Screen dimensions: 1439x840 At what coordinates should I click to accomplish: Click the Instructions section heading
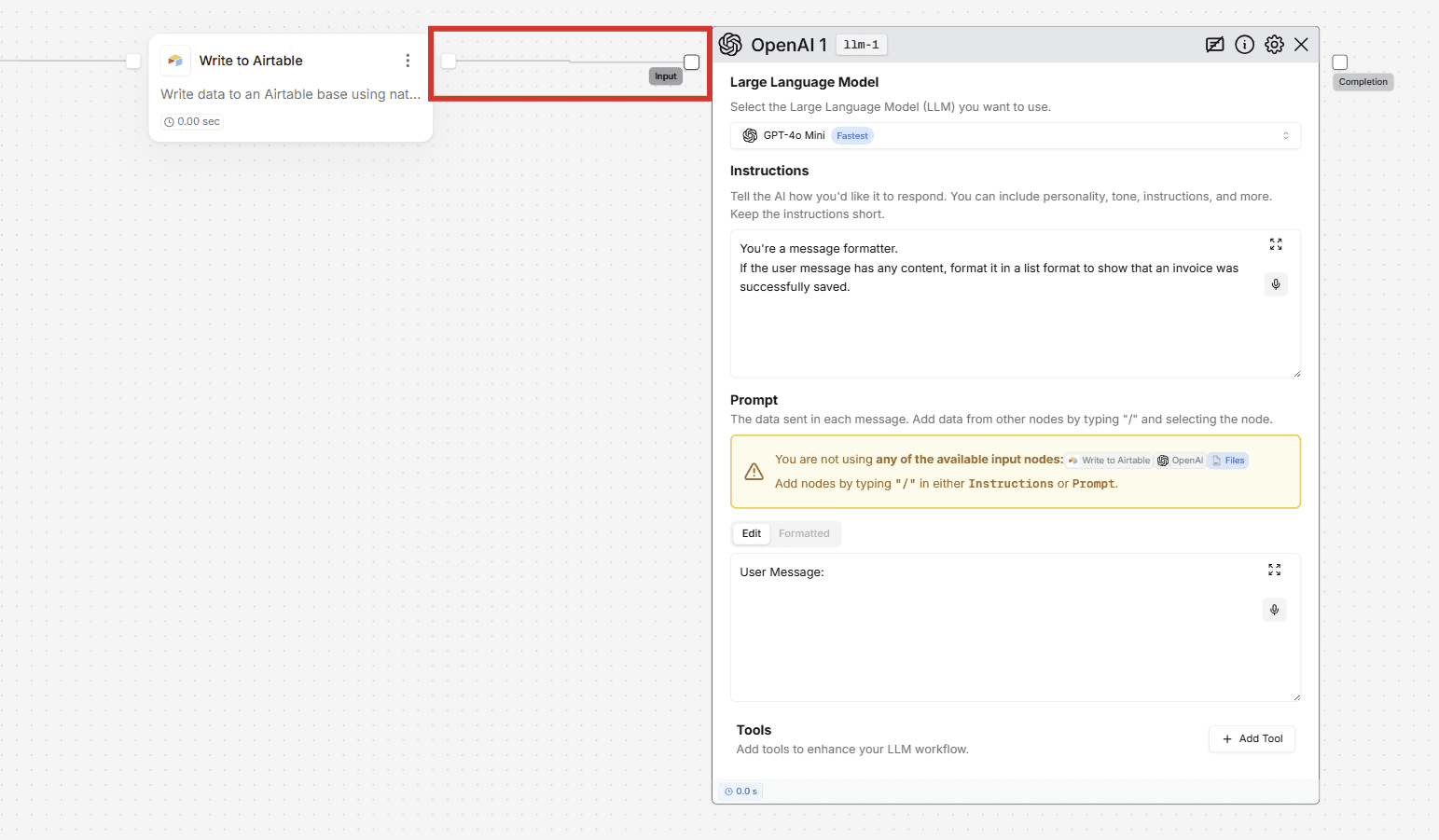(769, 171)
